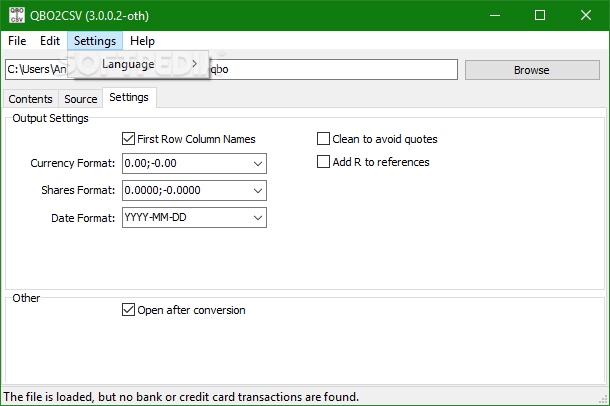Select the Settings tab
610x406 pixels.
[x=129, y=97]
